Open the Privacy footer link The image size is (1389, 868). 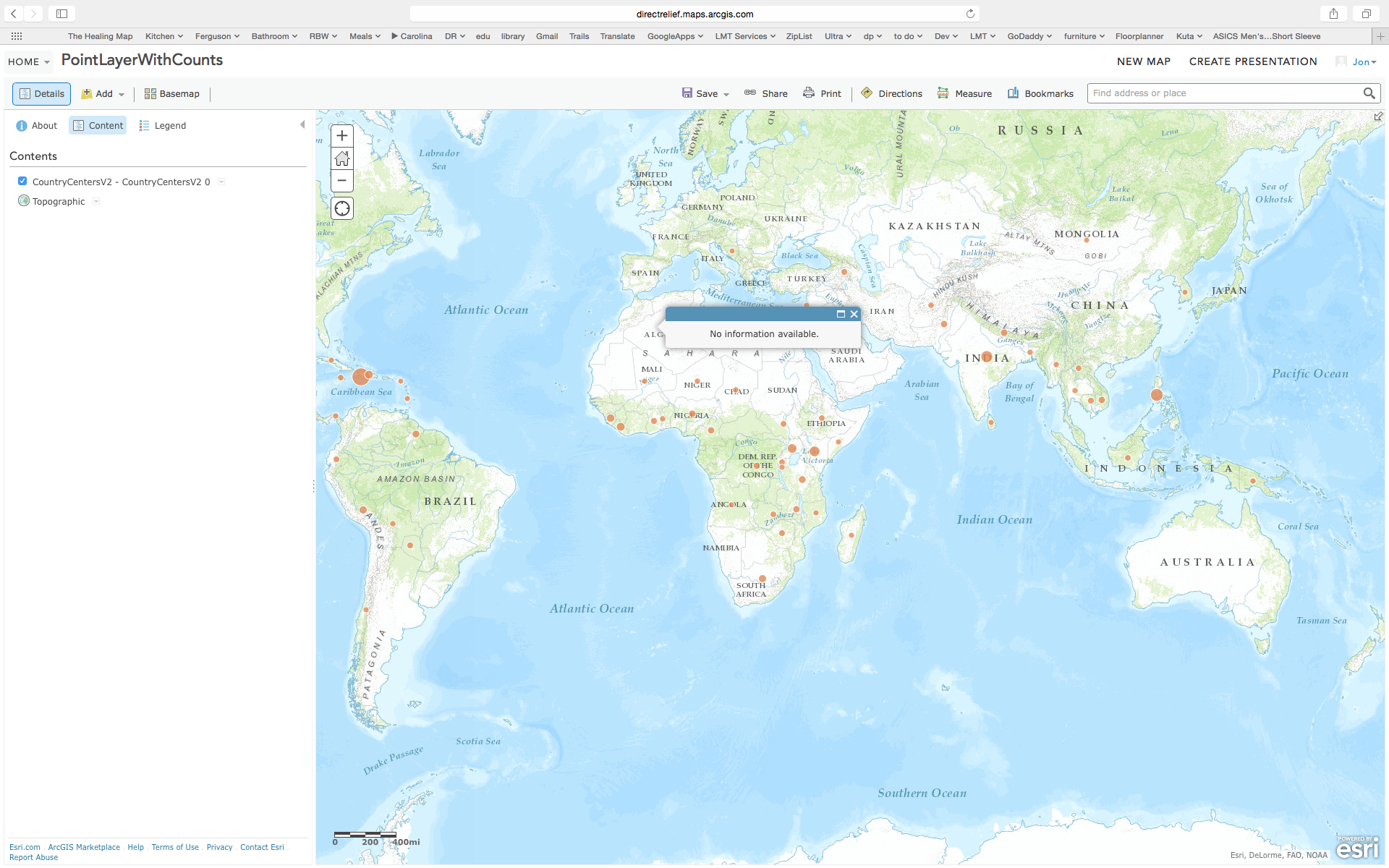click(219, 847)
